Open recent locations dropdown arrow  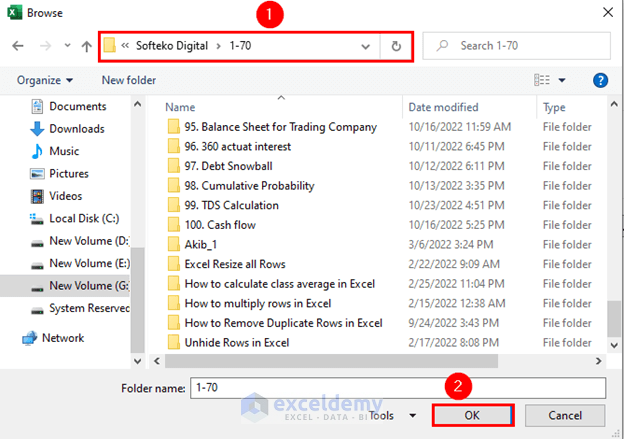pos(68,46)
